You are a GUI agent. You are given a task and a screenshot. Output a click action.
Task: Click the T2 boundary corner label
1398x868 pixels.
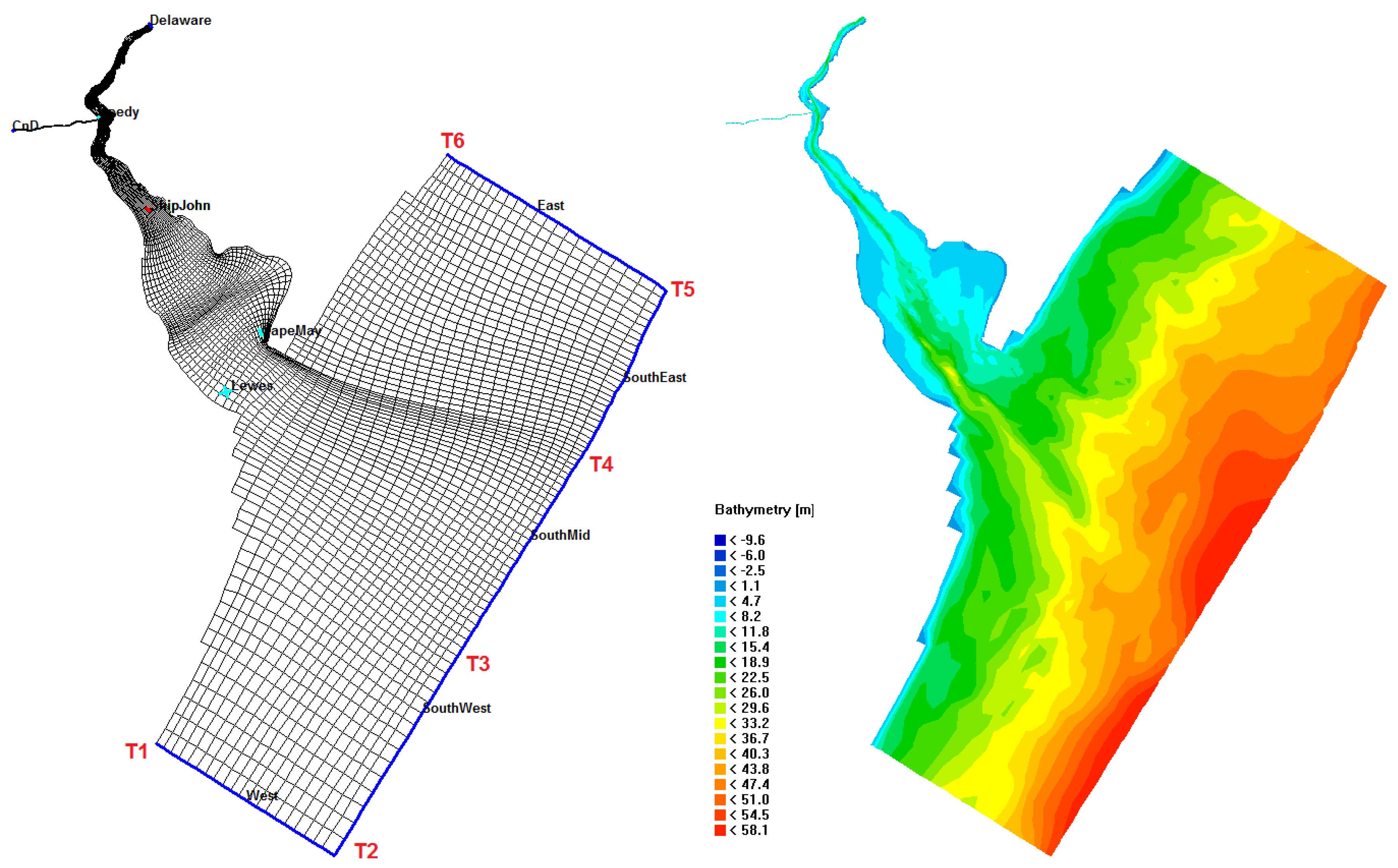click(366, 851)
